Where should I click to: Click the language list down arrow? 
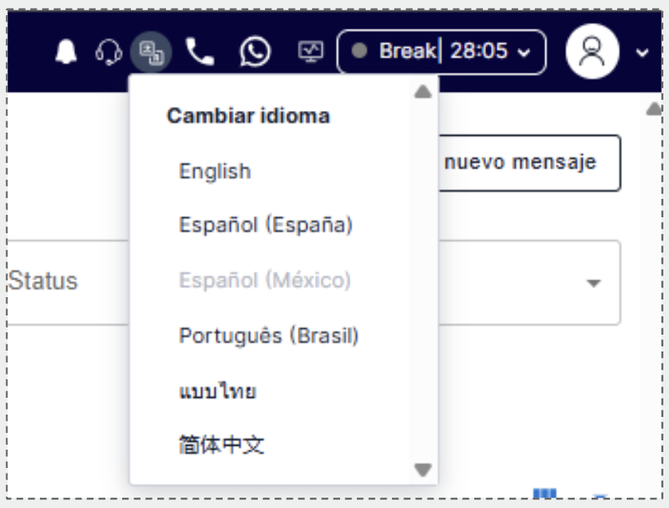423,469
